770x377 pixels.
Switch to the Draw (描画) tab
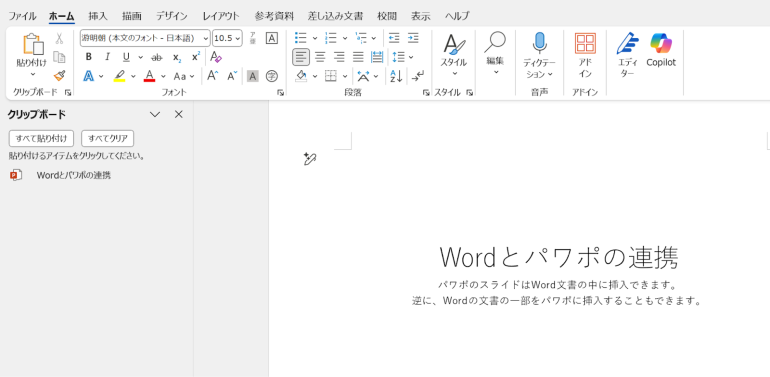[x=132, y=16]
